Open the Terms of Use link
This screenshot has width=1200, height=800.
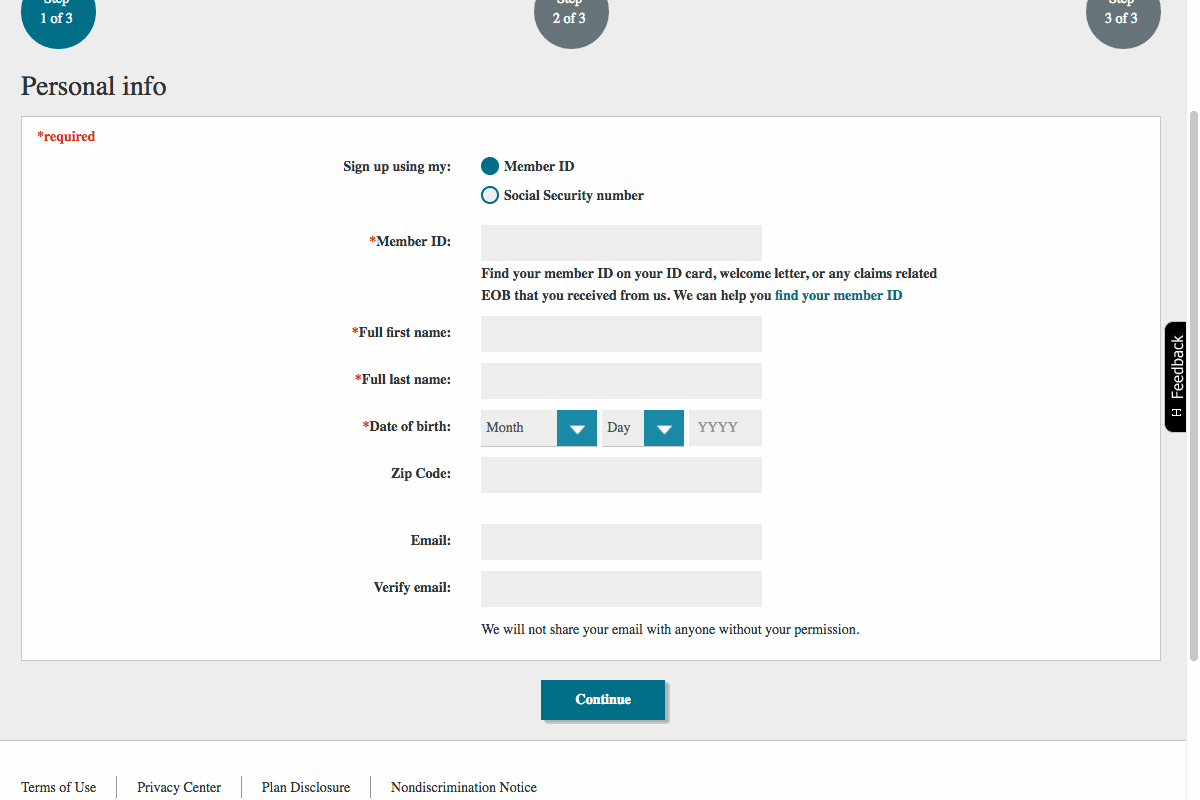(x=59, y=787)
